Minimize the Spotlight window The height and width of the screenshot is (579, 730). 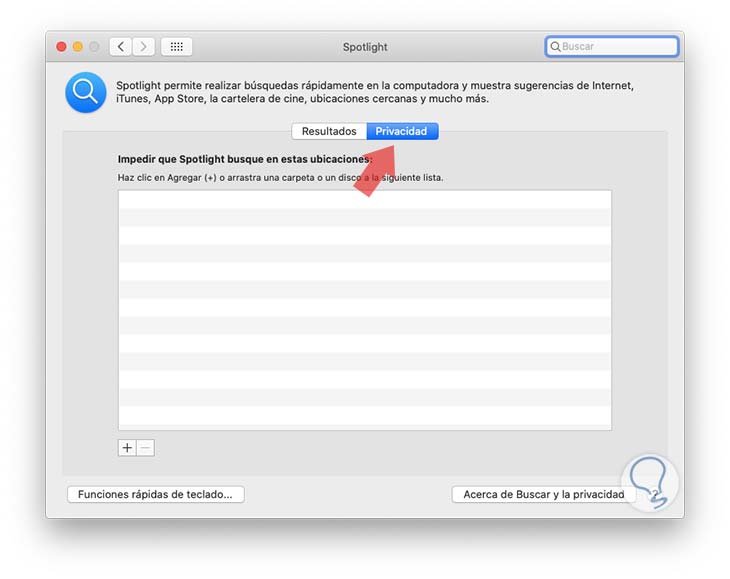(x=78, y=47)
